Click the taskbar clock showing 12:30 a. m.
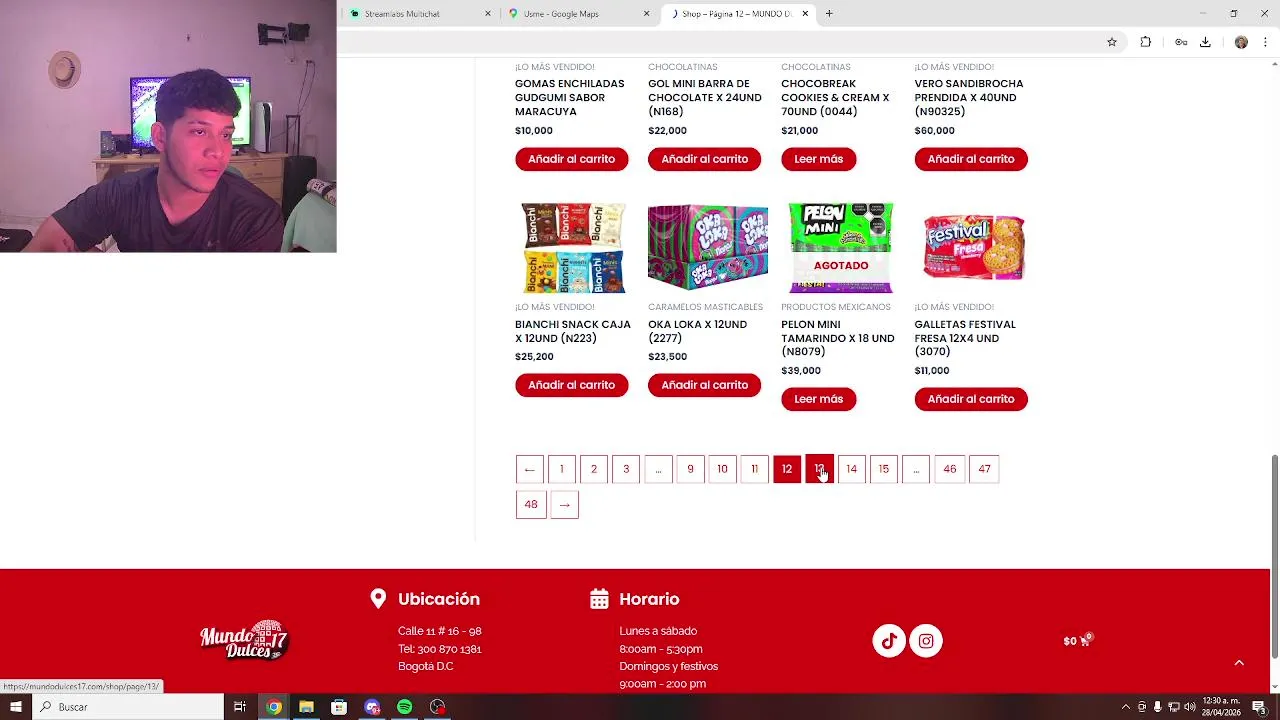Image resolution: width=1280 pixels, height=720 pixels. [x=1221, y=707]
